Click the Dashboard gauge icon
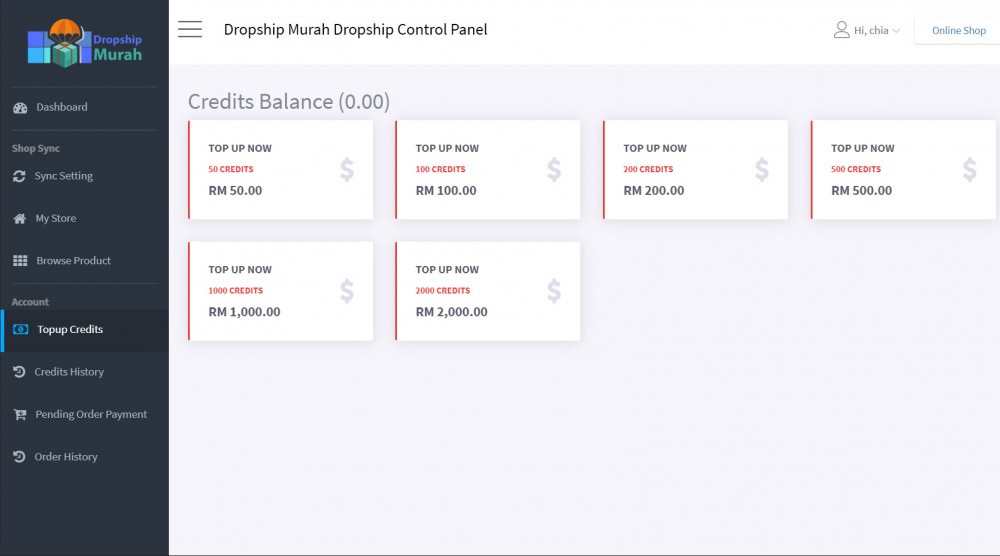Viewport: 1000px width, 556px height. [20, 108]
